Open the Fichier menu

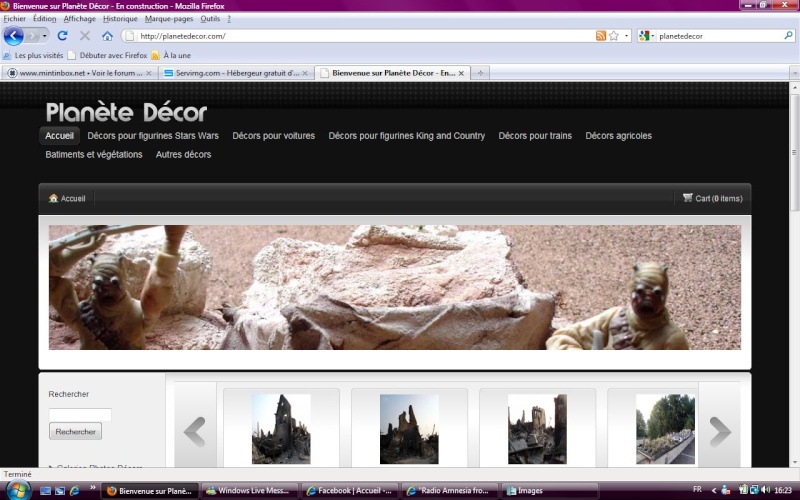tap(14, 19)
